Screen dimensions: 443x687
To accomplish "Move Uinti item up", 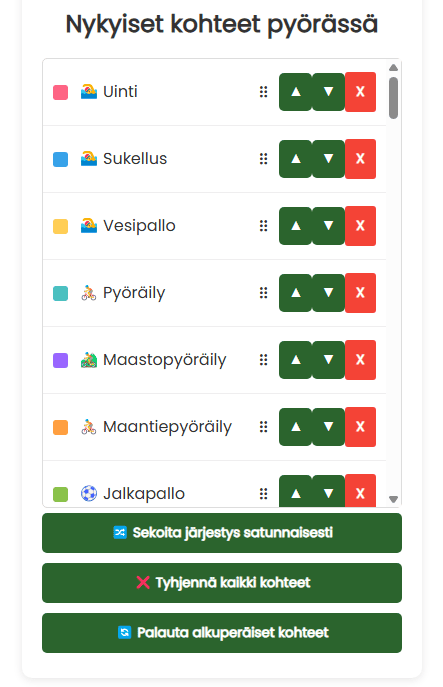I will coord(296,92).
